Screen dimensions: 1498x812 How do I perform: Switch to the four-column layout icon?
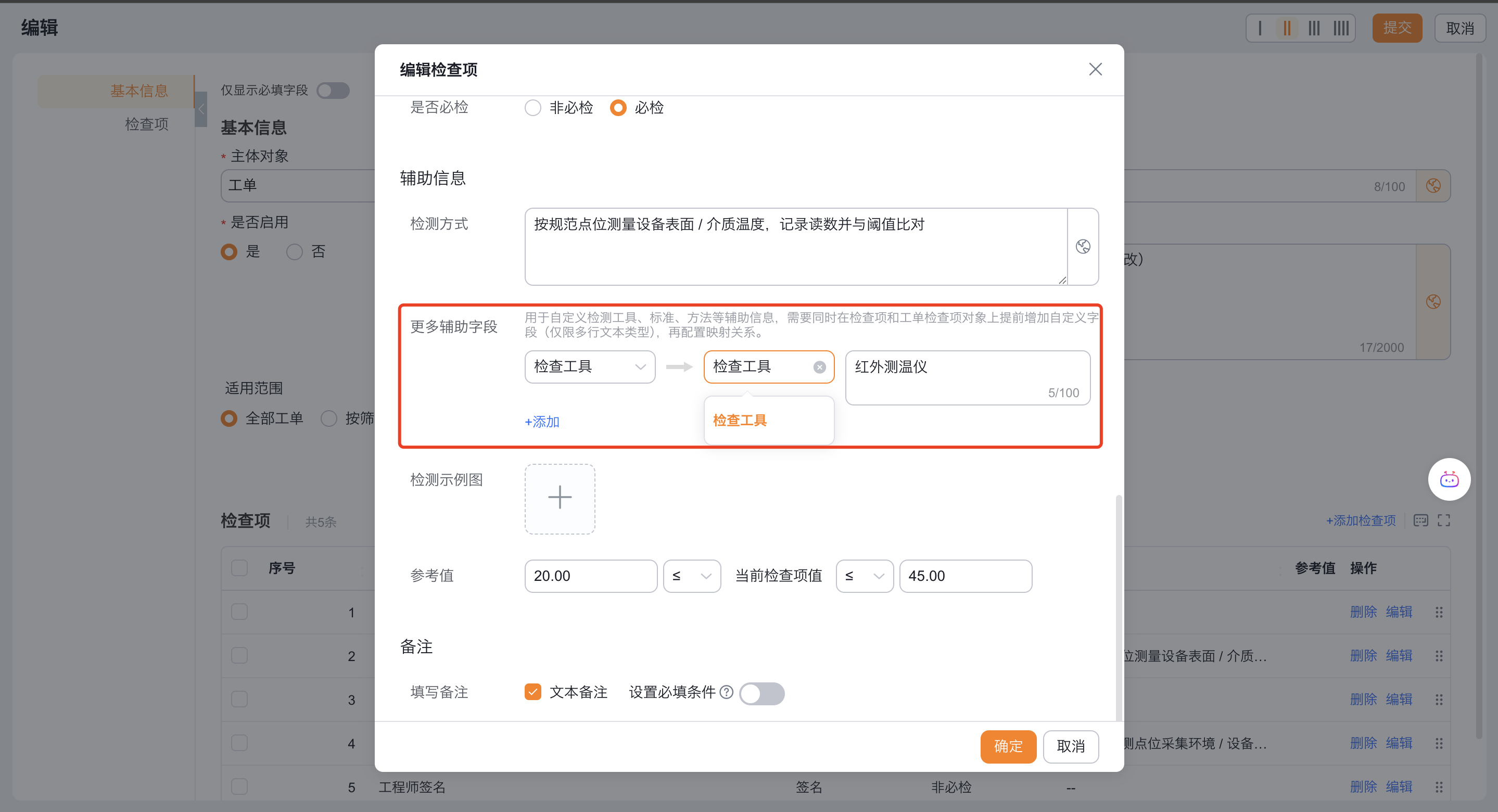tap(1341, 28)
